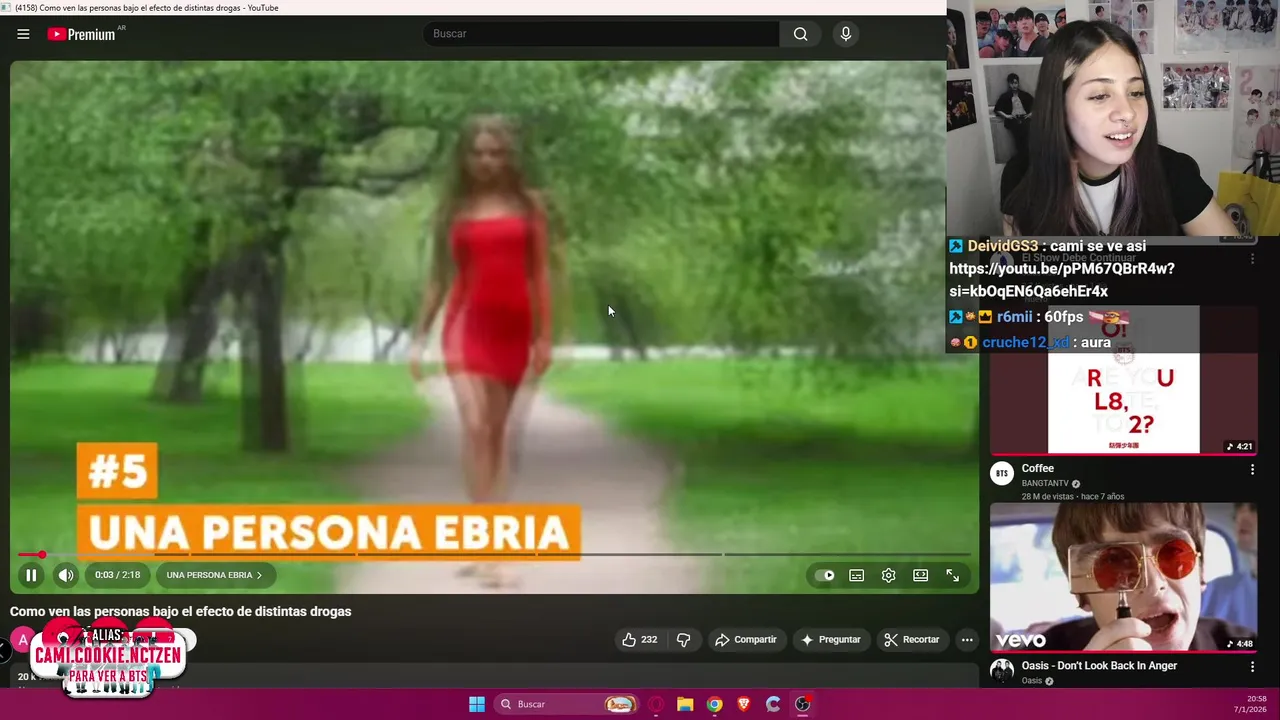This screenshot has width=1280, height=720.
Task: Toggle autoplay switch in player
Action: [824, 575]
